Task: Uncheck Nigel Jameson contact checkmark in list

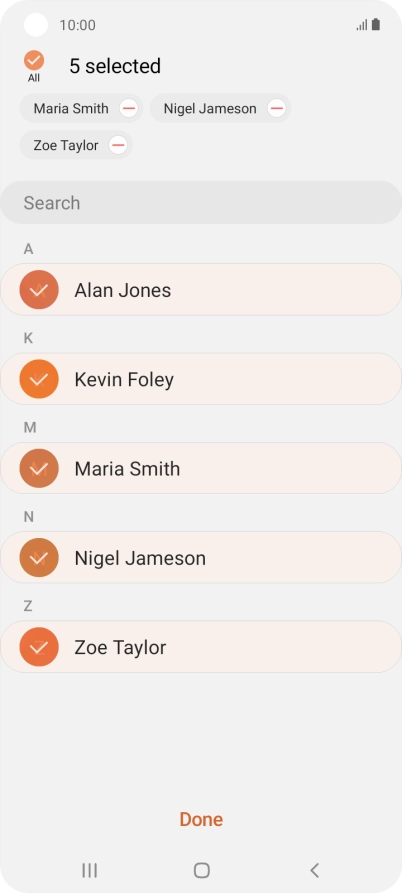Action: click(x=39, y=558)
